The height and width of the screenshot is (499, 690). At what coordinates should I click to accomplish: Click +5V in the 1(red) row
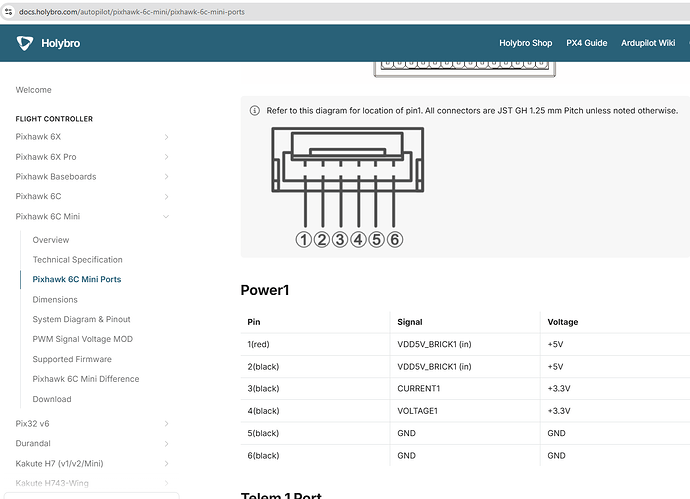555,344
